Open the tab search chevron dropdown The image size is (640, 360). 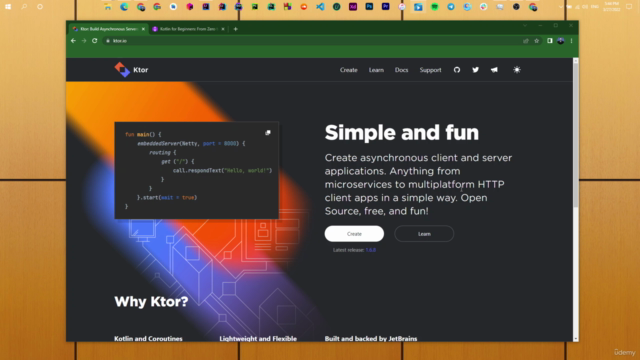coord(525,25)
